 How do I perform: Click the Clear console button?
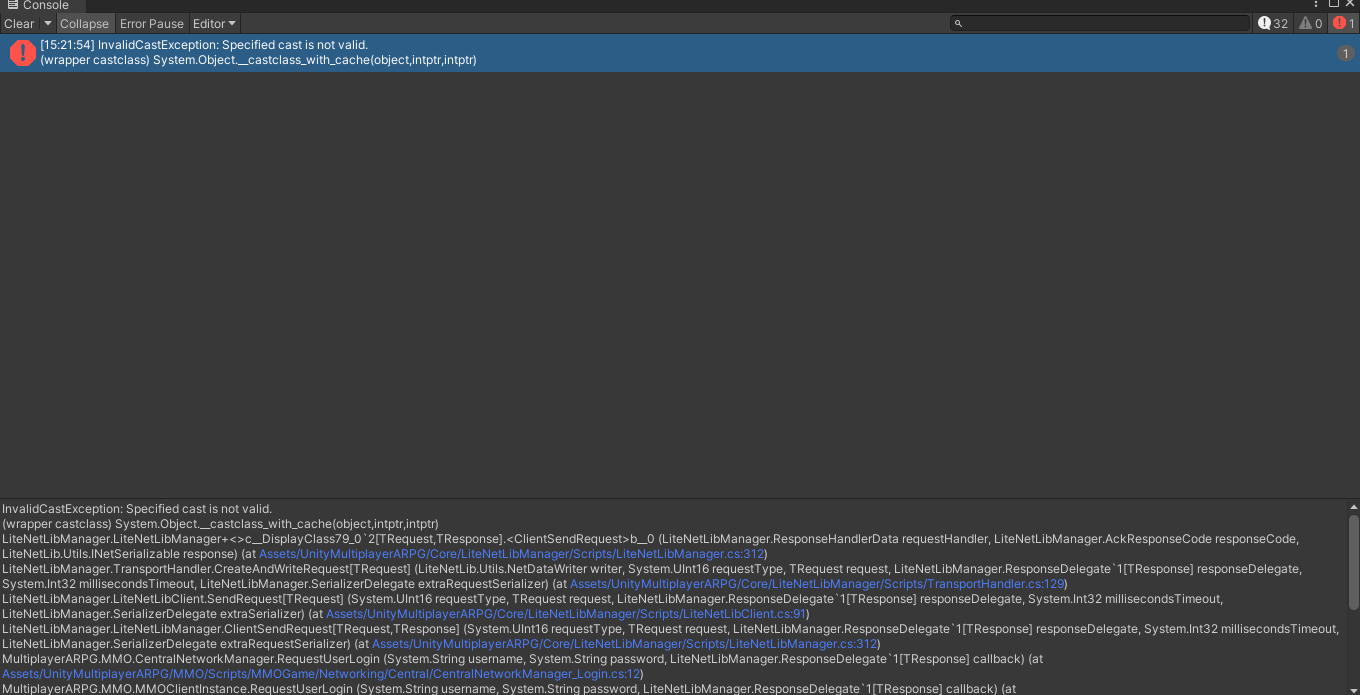[19, 23]
